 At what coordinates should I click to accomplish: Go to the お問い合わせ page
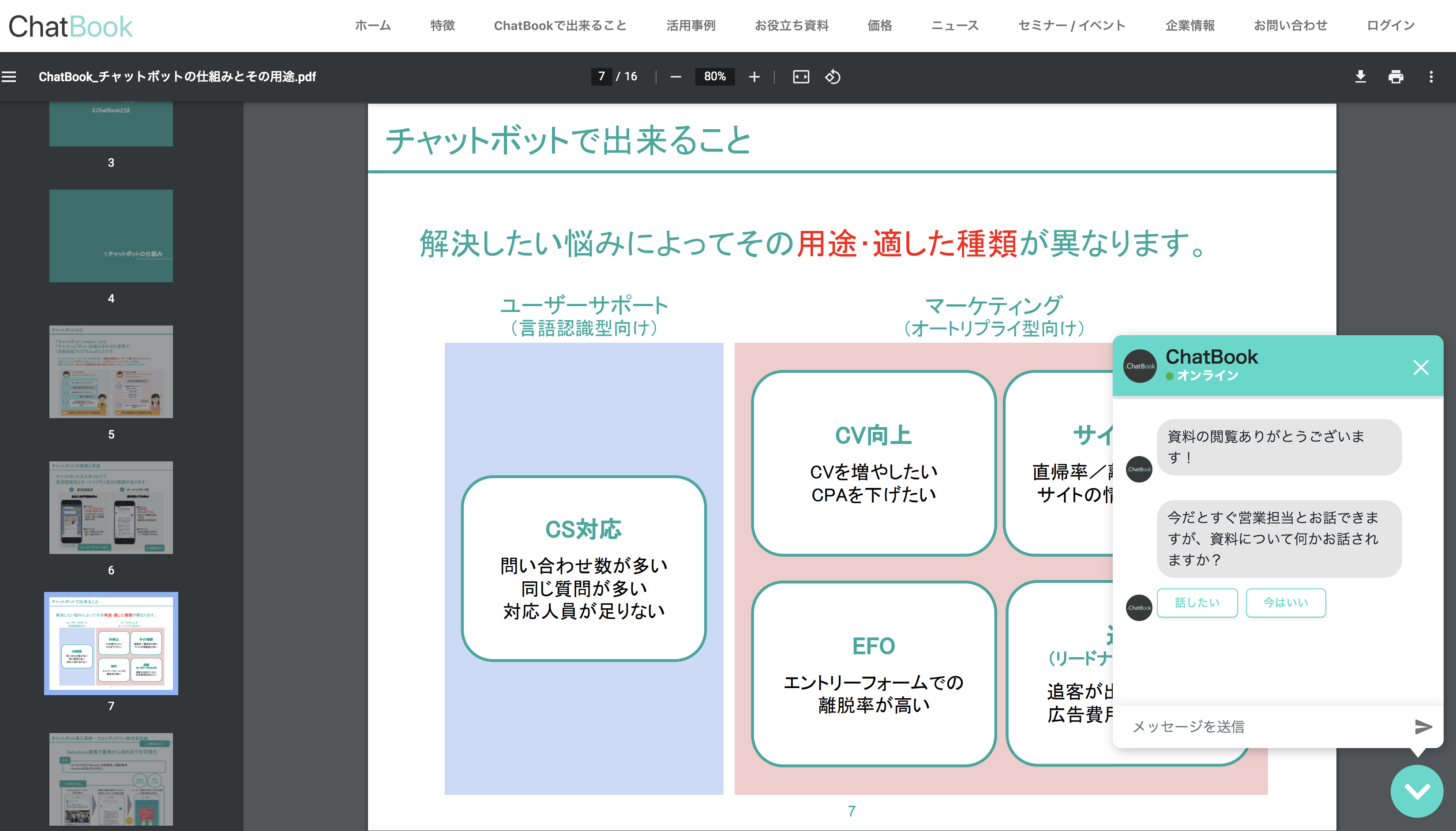[1291, 26]
